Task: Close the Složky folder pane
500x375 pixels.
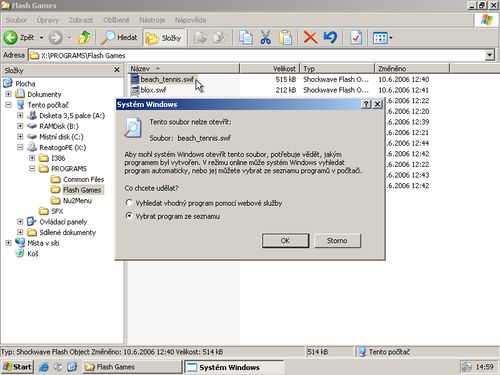Action: [x=117, y=70]
